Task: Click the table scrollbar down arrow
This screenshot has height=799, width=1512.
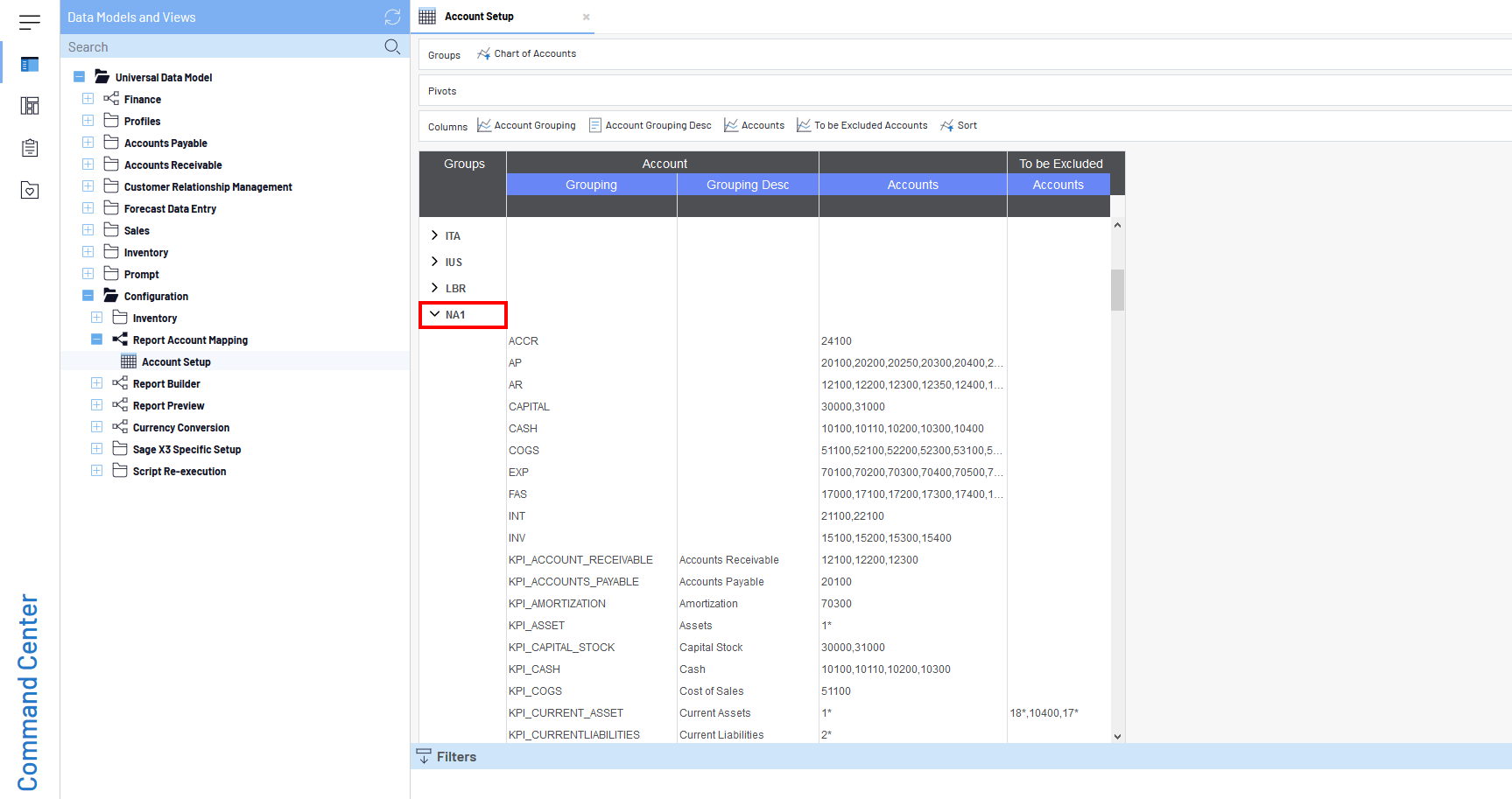Action: (x=1117, y=736)
